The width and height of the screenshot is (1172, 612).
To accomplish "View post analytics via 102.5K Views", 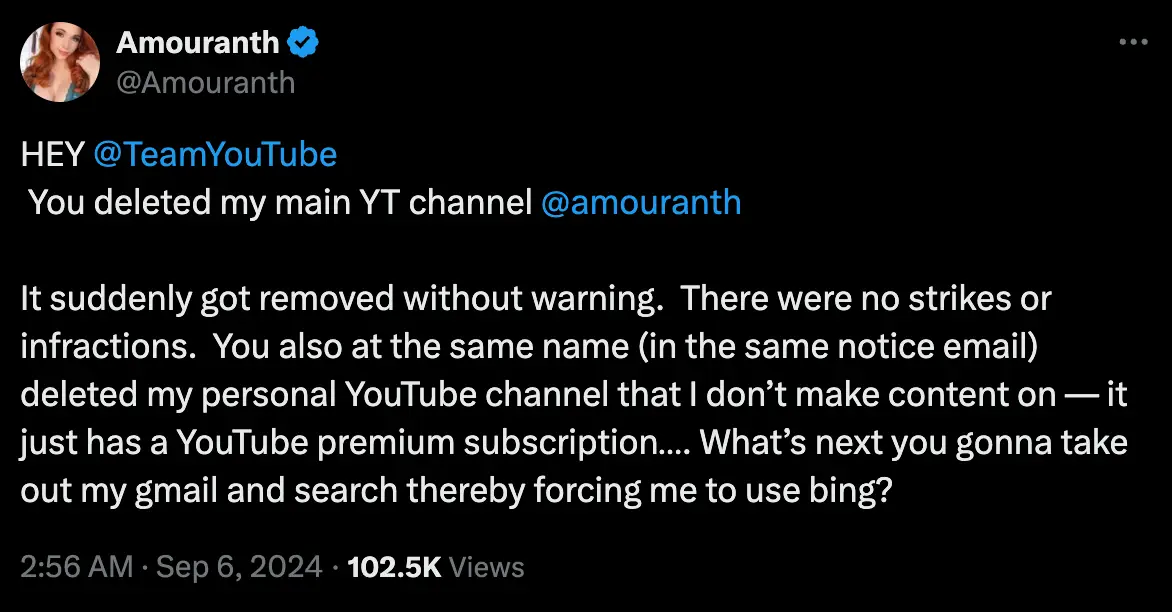I will point(436,566).
